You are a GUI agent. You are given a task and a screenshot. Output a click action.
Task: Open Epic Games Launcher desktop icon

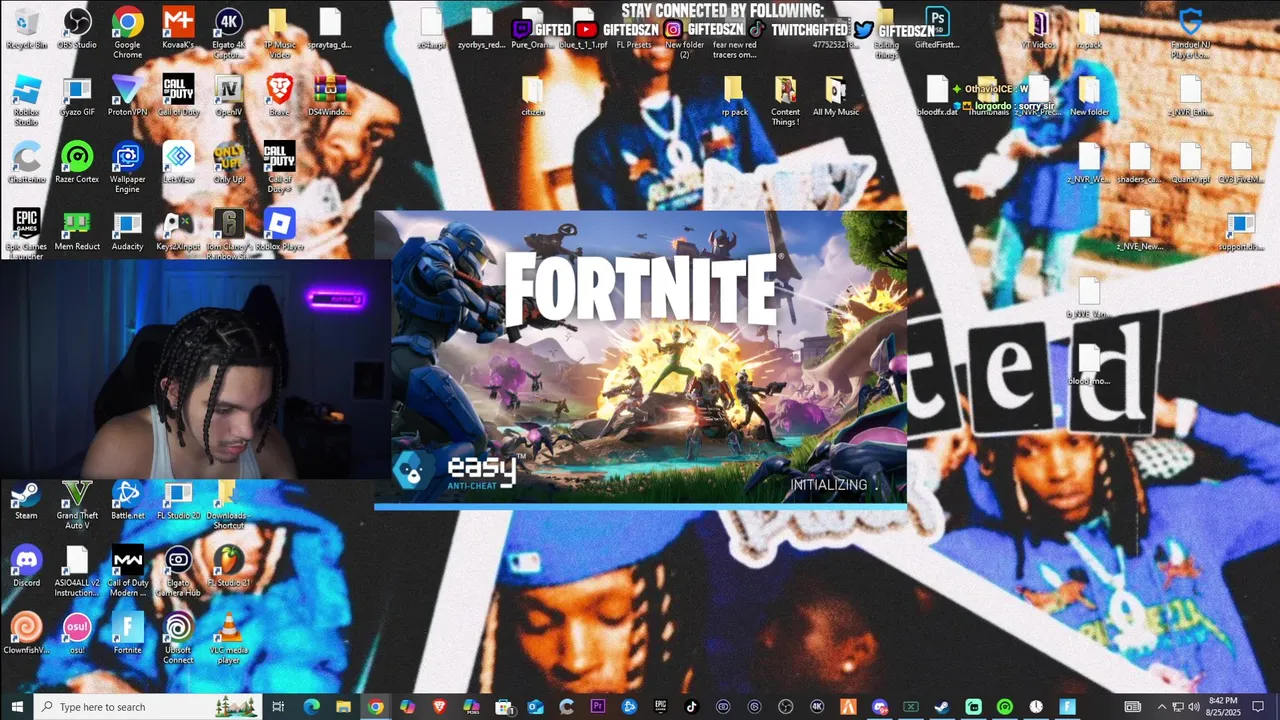pos(26,234)
